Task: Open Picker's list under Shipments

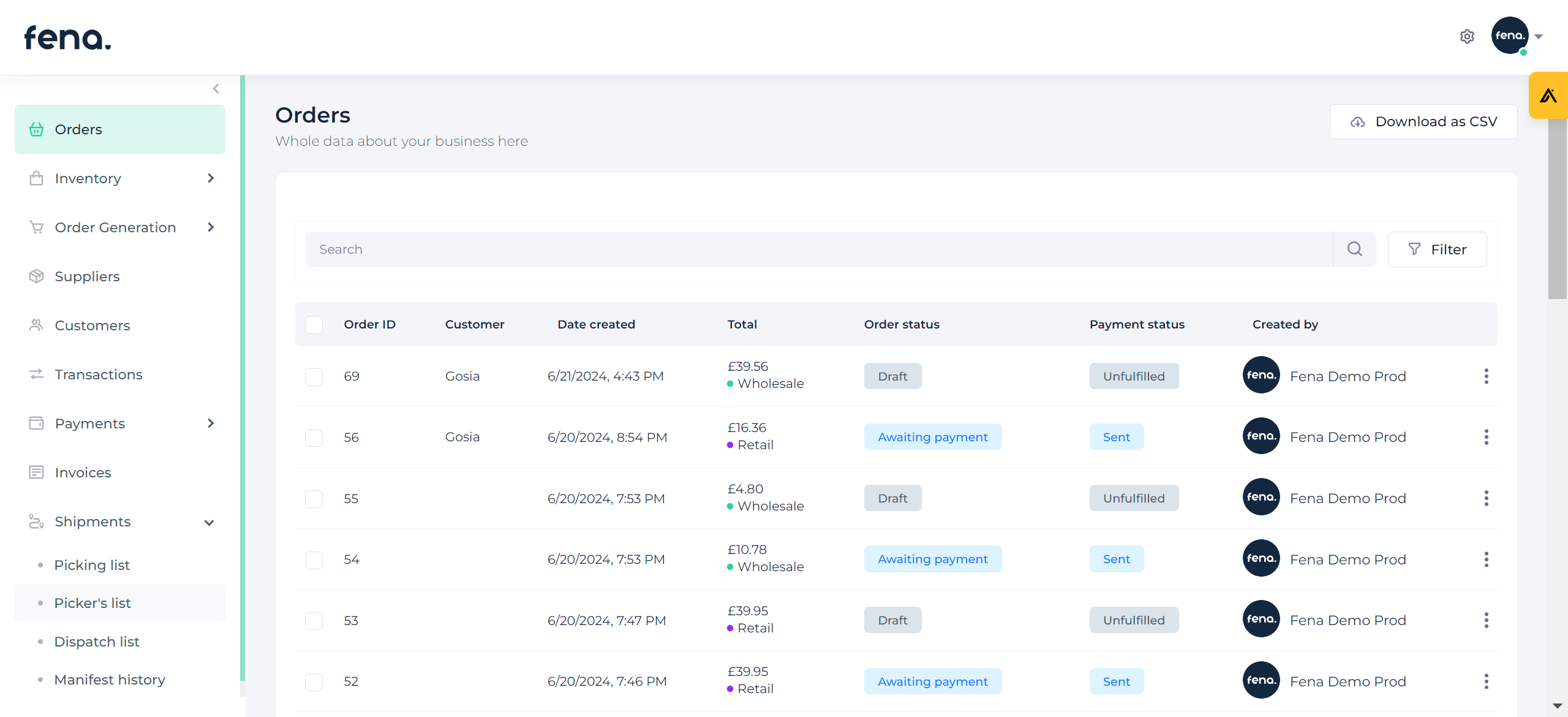Action: coord(92,603)
